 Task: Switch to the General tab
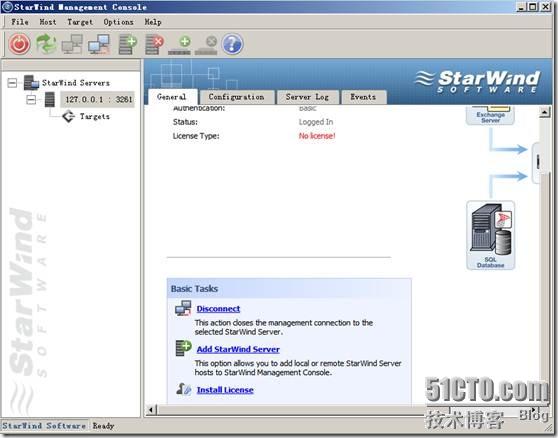[x=172, y=97]
